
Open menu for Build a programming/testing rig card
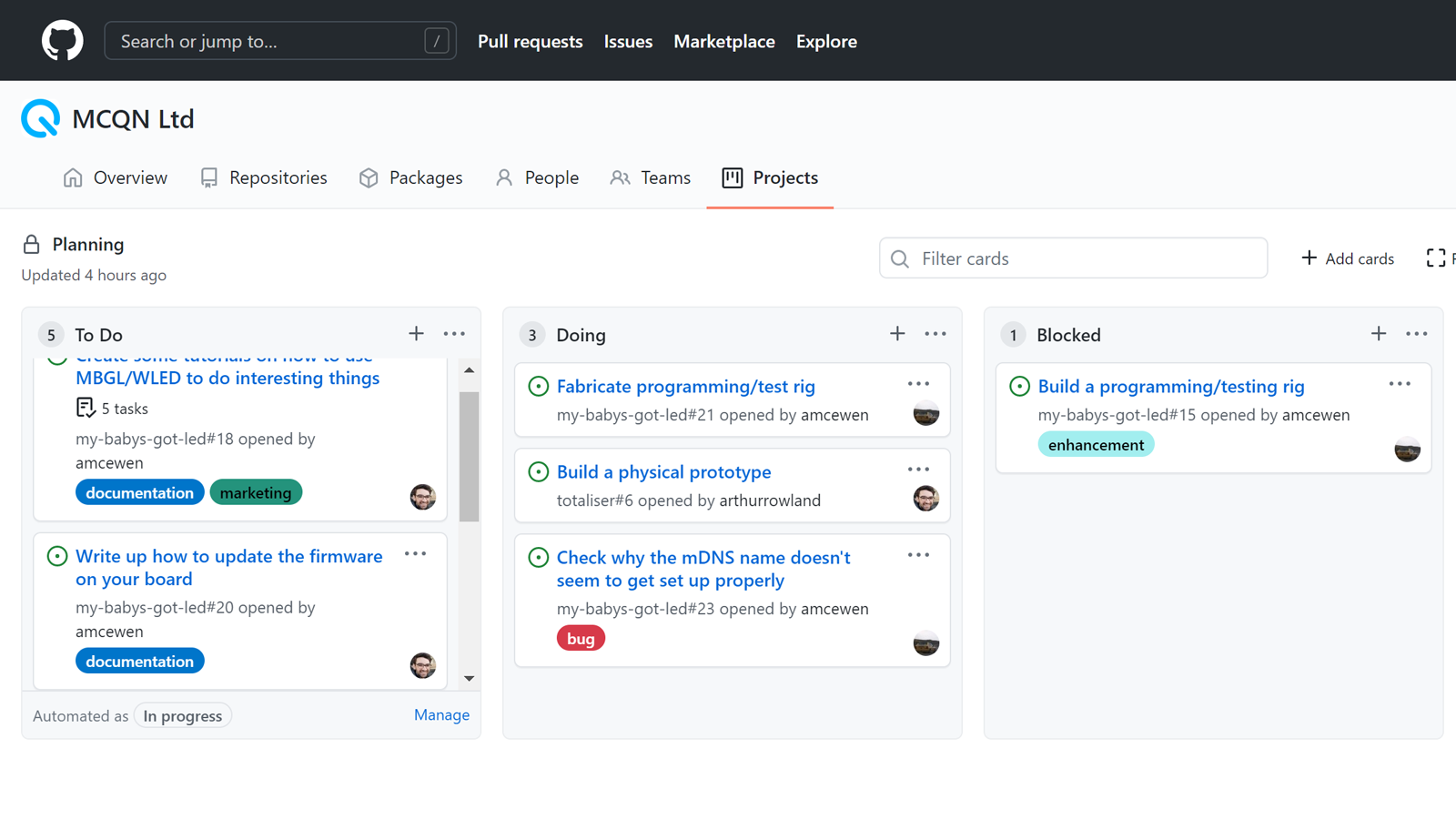[x=1400, y=384]
